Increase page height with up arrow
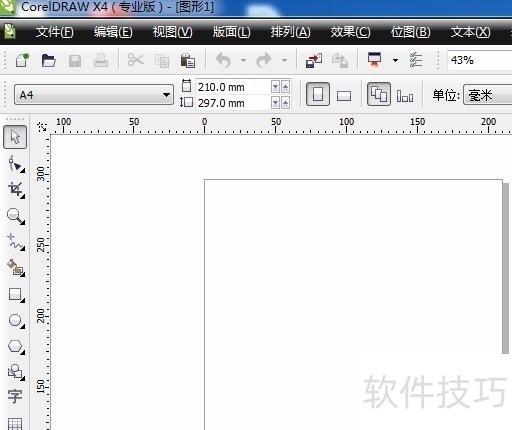Viewport: 512px width, 430px height. point(285,103)
